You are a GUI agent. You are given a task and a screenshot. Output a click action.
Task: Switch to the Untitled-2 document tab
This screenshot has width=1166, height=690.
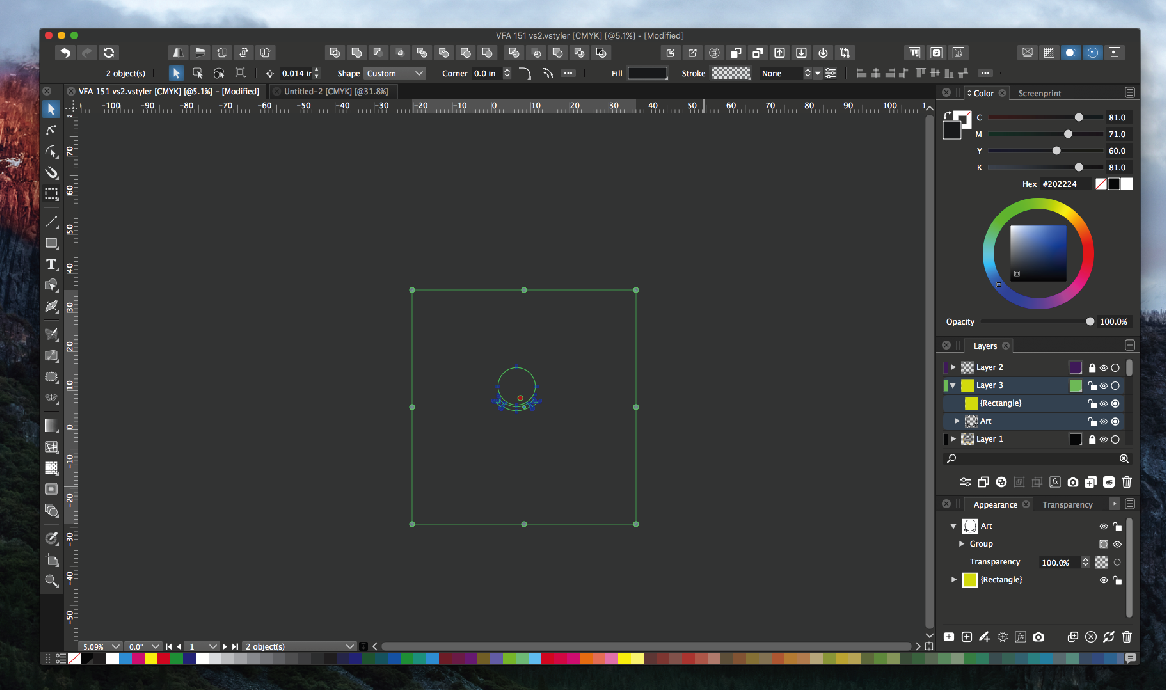(332, 91)
